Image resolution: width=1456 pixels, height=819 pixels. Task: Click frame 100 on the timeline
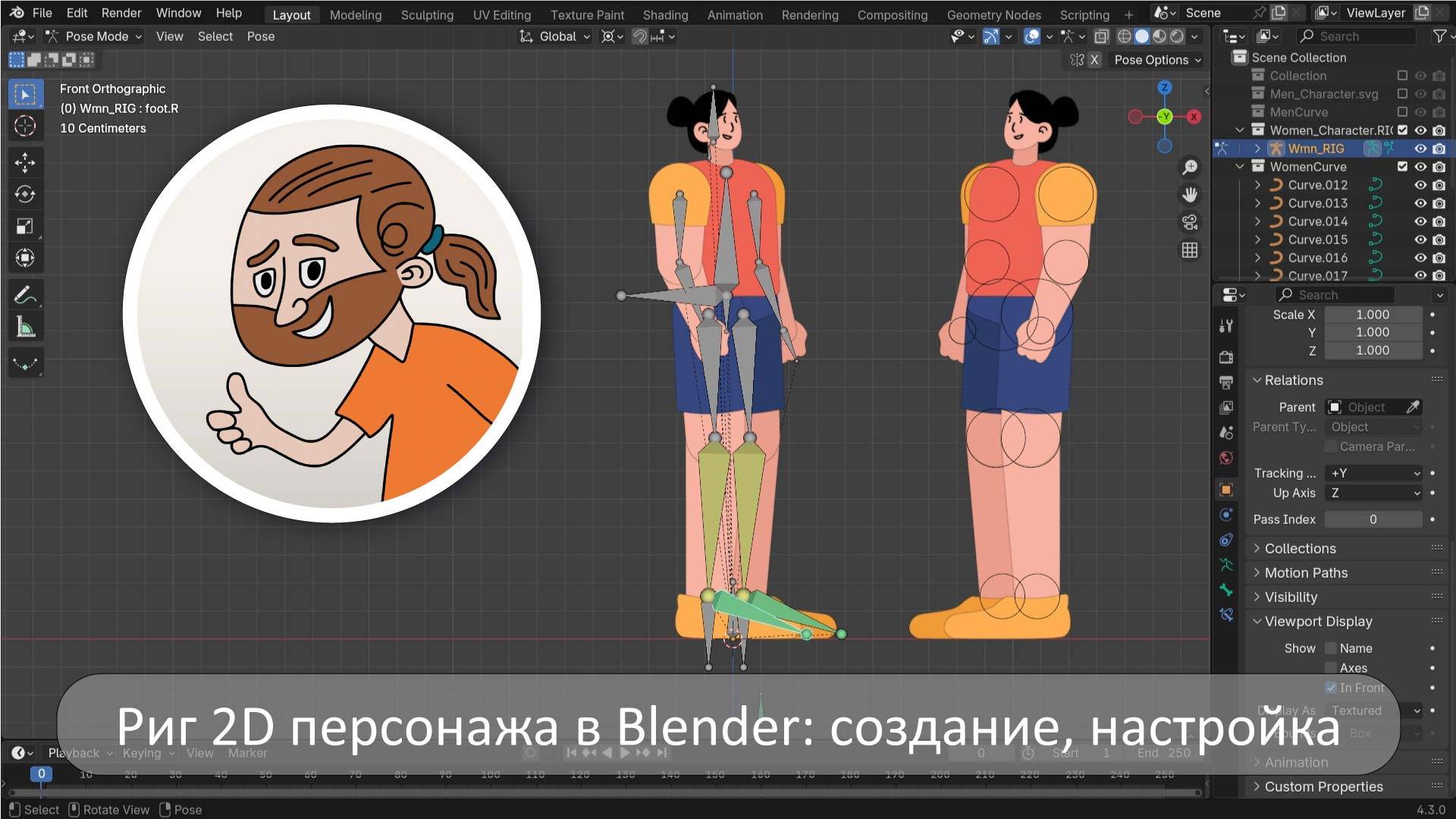tap(490, 775)
